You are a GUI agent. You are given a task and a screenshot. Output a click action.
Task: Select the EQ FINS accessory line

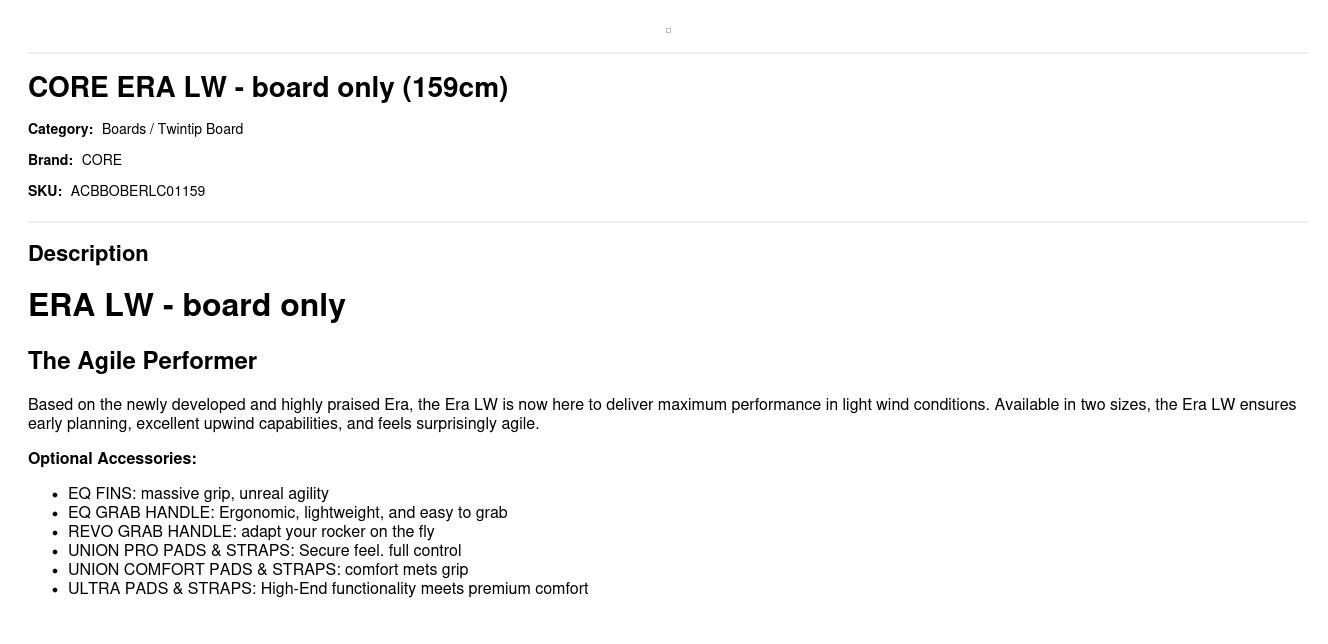(x=198, y=494)
